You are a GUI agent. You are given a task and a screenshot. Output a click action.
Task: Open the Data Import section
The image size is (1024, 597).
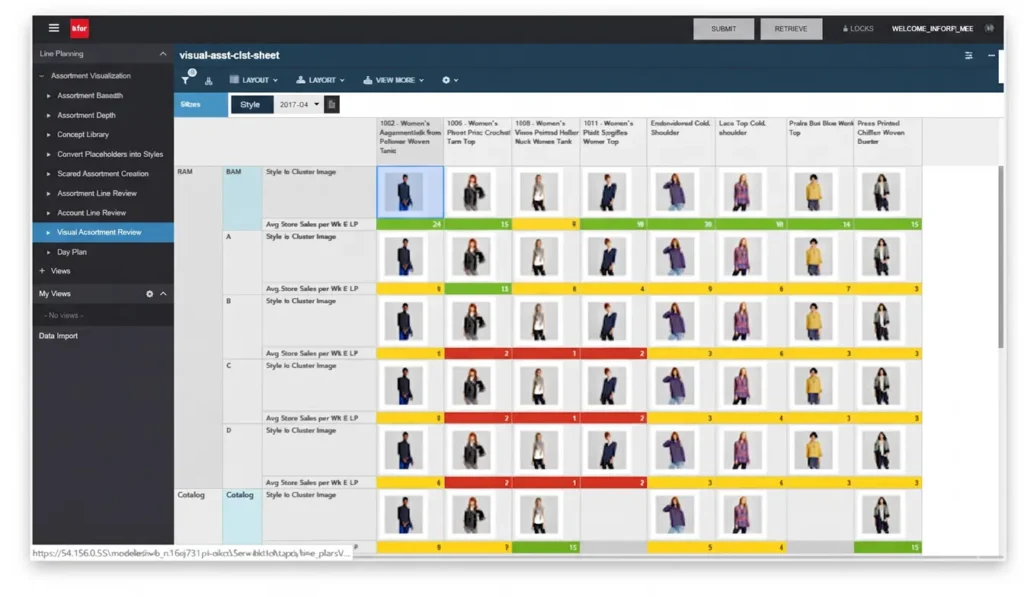58,336
